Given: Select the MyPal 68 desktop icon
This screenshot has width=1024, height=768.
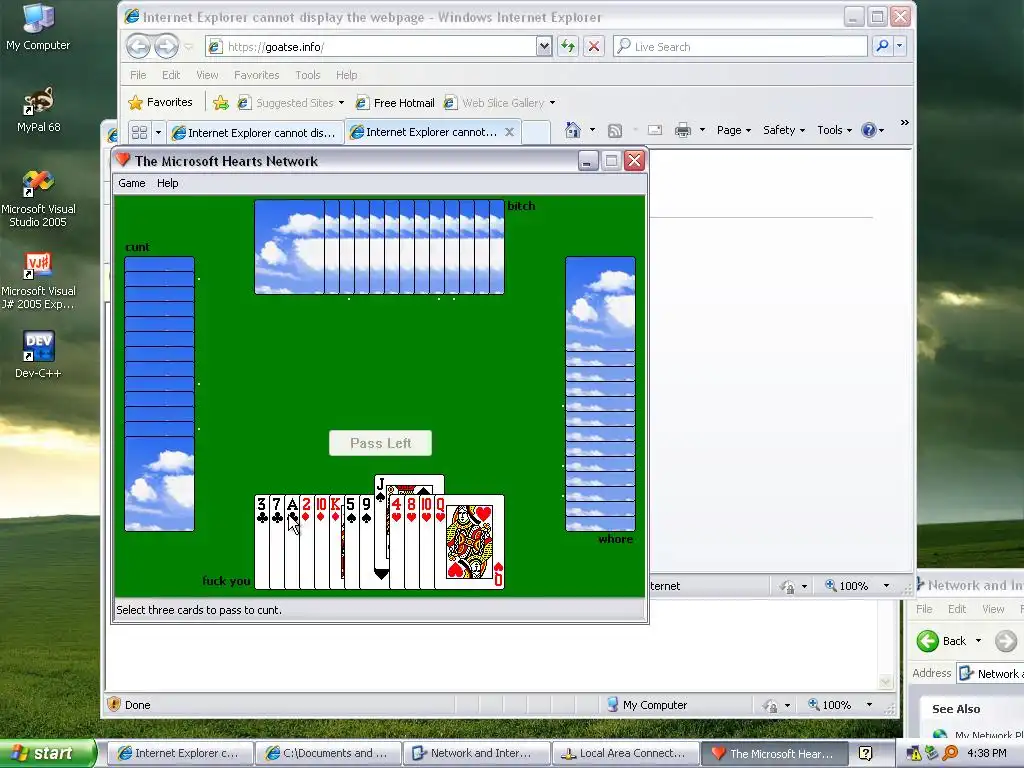Looking at the screenshot, I should click(x=38, y=110).
